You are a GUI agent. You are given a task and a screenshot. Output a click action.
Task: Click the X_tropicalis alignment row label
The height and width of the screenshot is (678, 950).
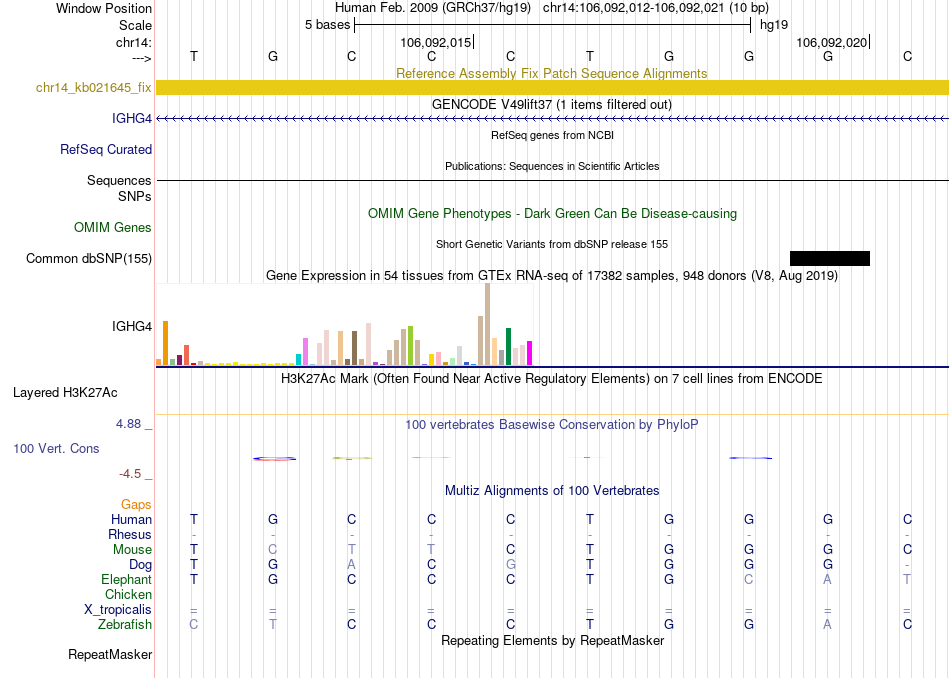click(118, 610)
